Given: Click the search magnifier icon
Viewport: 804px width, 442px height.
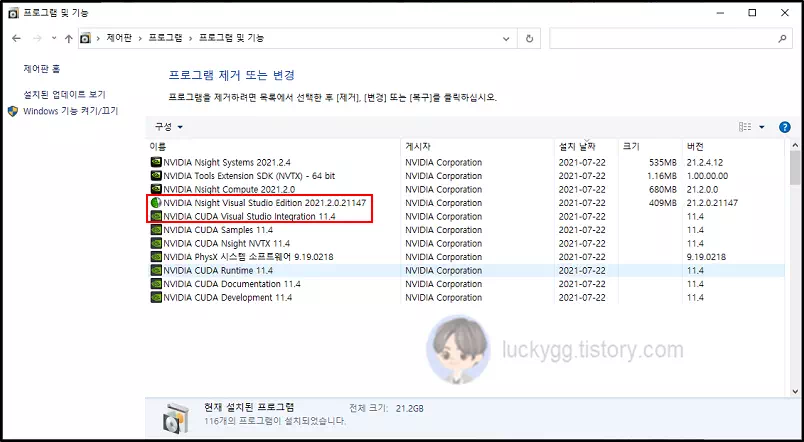Looking at the screenshot, I should coord(782,38).
